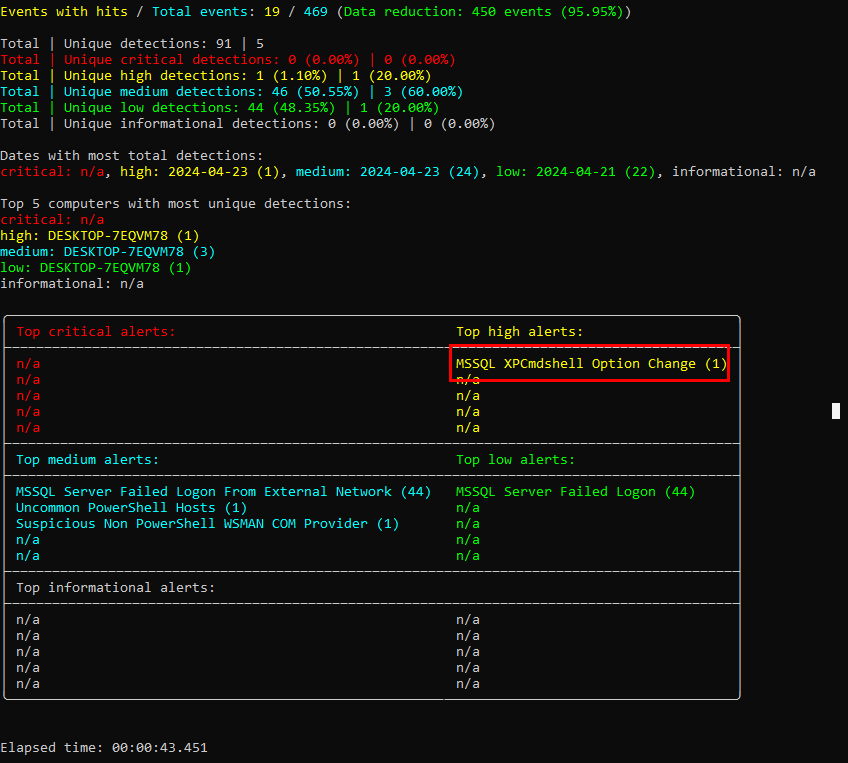The height and width of the screenshot is (763, 848).
Task: Click the 'Top high alerts:' heading
Action: [x=520, y=331]
